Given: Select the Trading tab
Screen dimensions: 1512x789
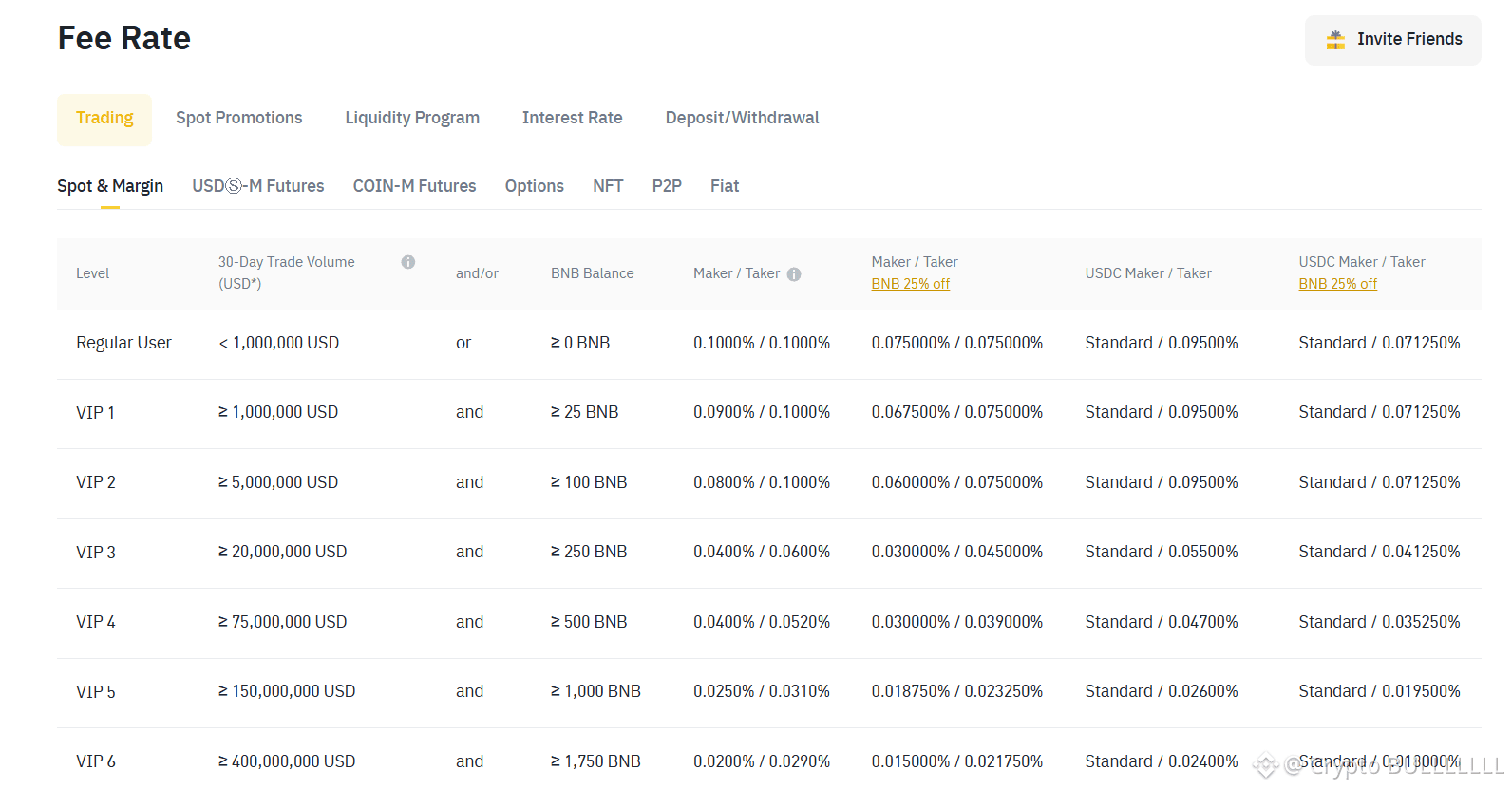Looking at the screenshot, I should 104,119.
